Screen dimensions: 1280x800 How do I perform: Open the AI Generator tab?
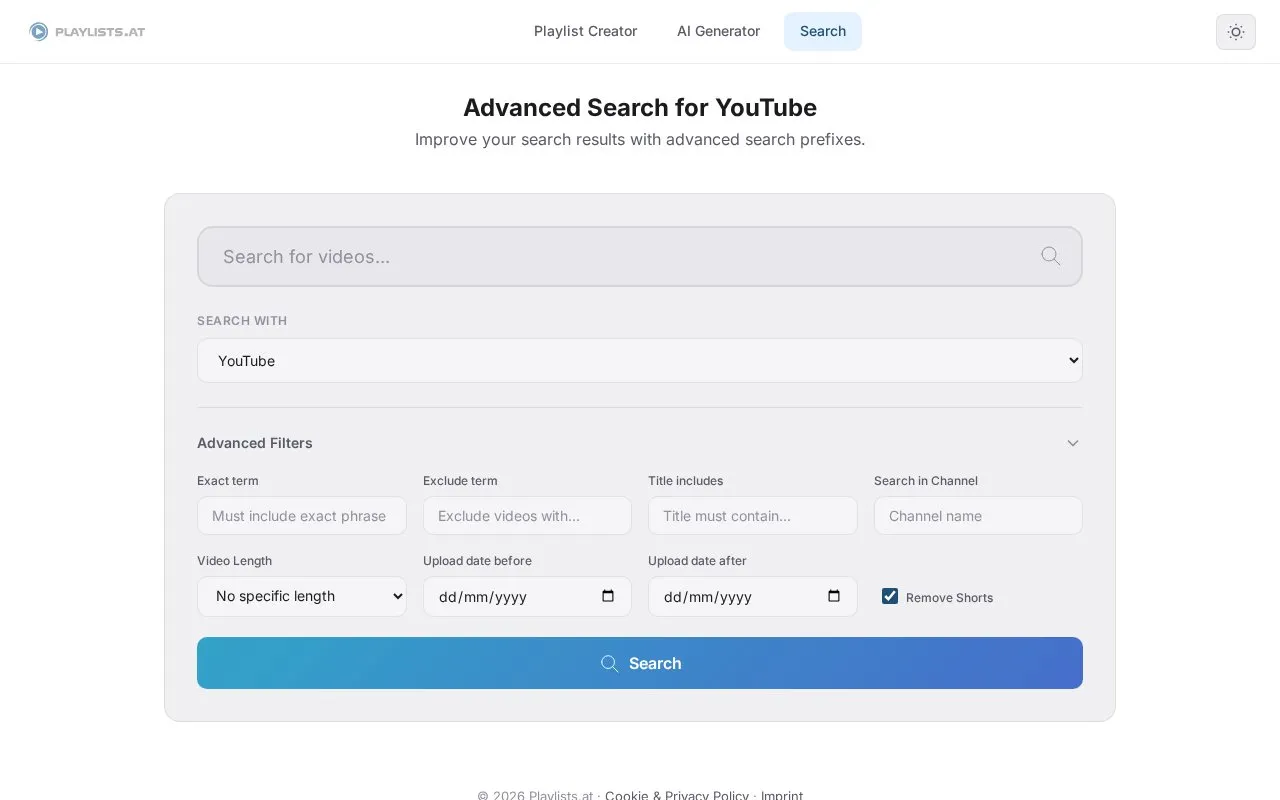pyautogui.click(x=718, y=31)
